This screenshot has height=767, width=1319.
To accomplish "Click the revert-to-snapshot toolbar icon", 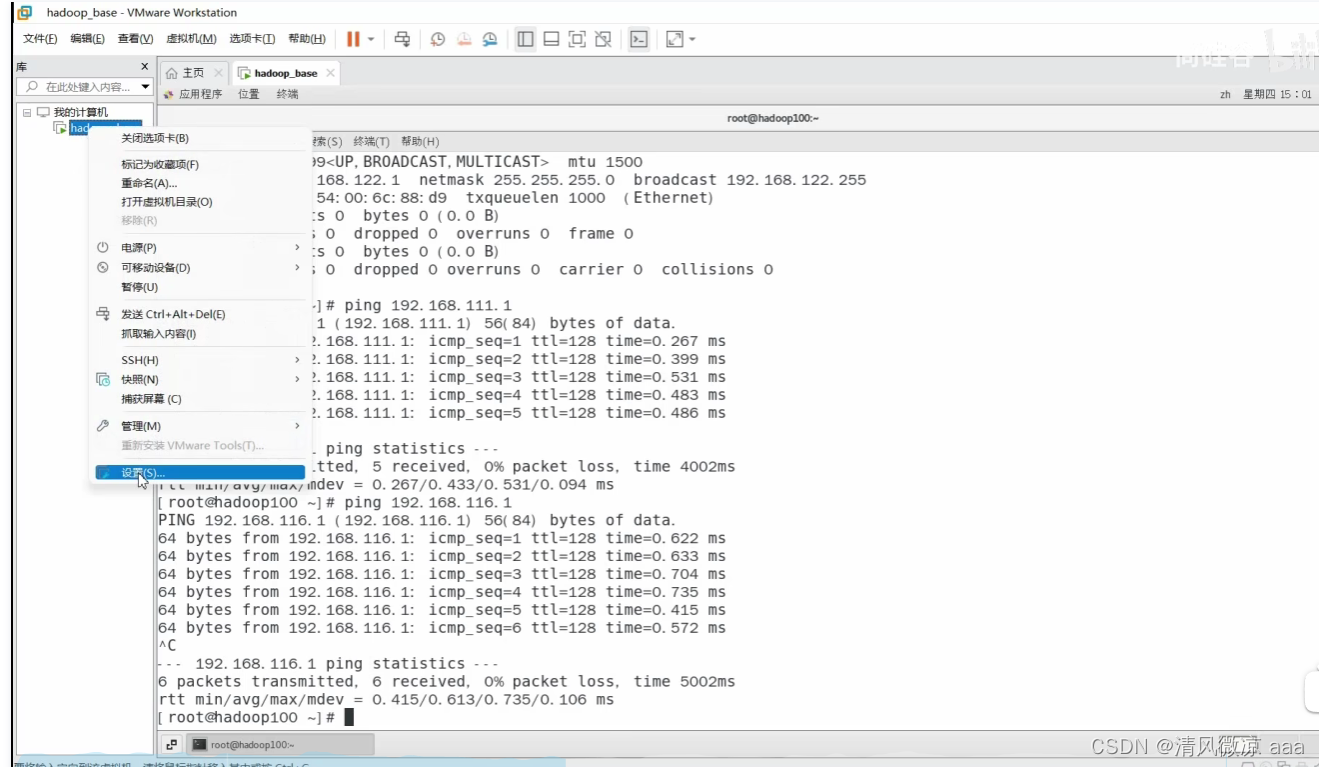I will 464,39.
